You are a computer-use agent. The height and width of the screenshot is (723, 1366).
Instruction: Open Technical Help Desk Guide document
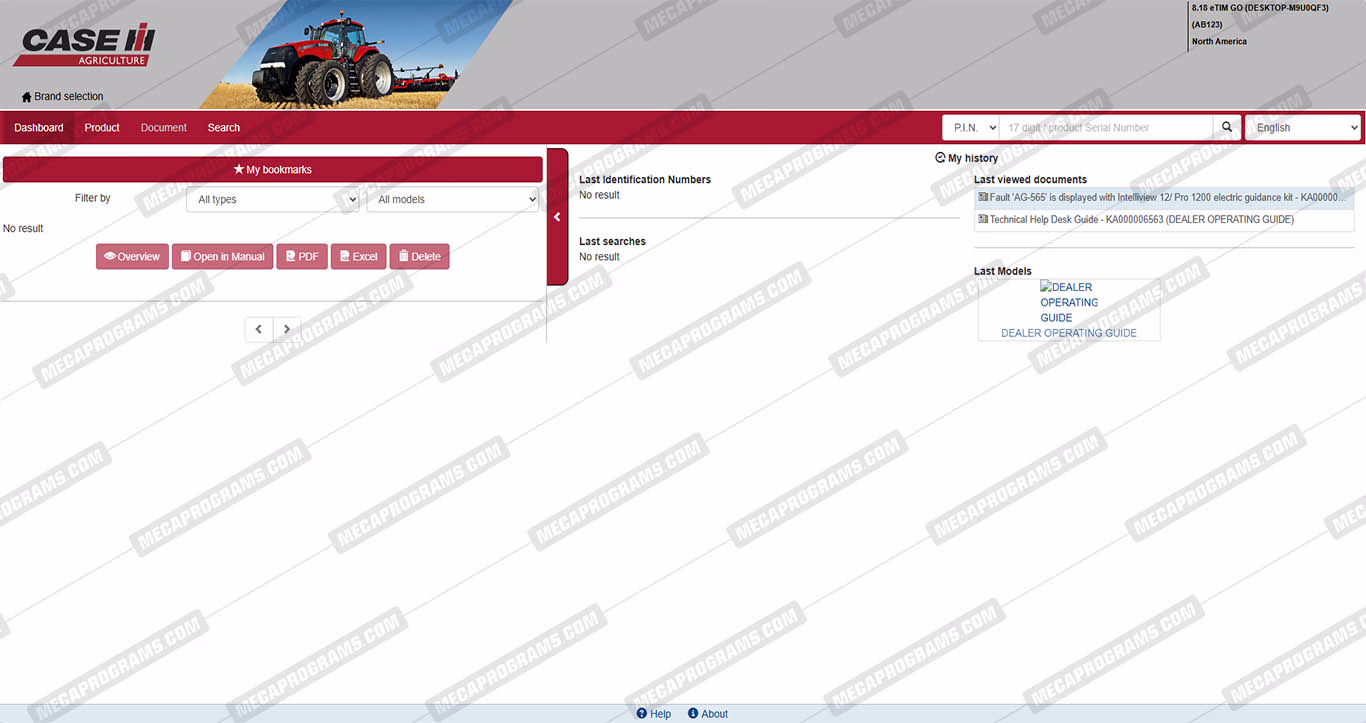(1141, 220)
